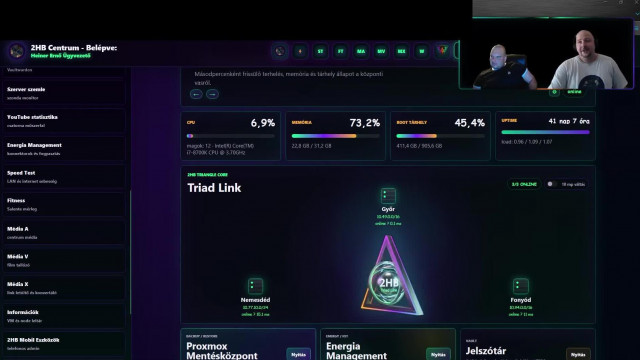Click the Uptime gradient progress bar
The height and width of the screenshot is (360, 640).
[545, 132]
